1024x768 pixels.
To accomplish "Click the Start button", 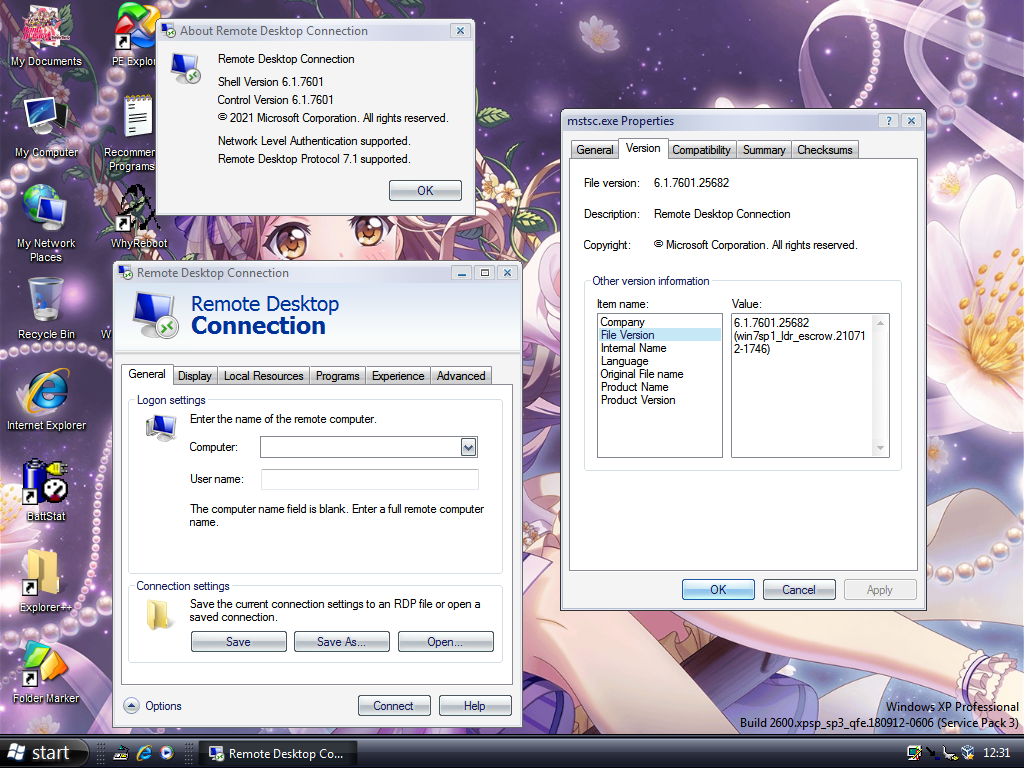I will coord(44,753).
